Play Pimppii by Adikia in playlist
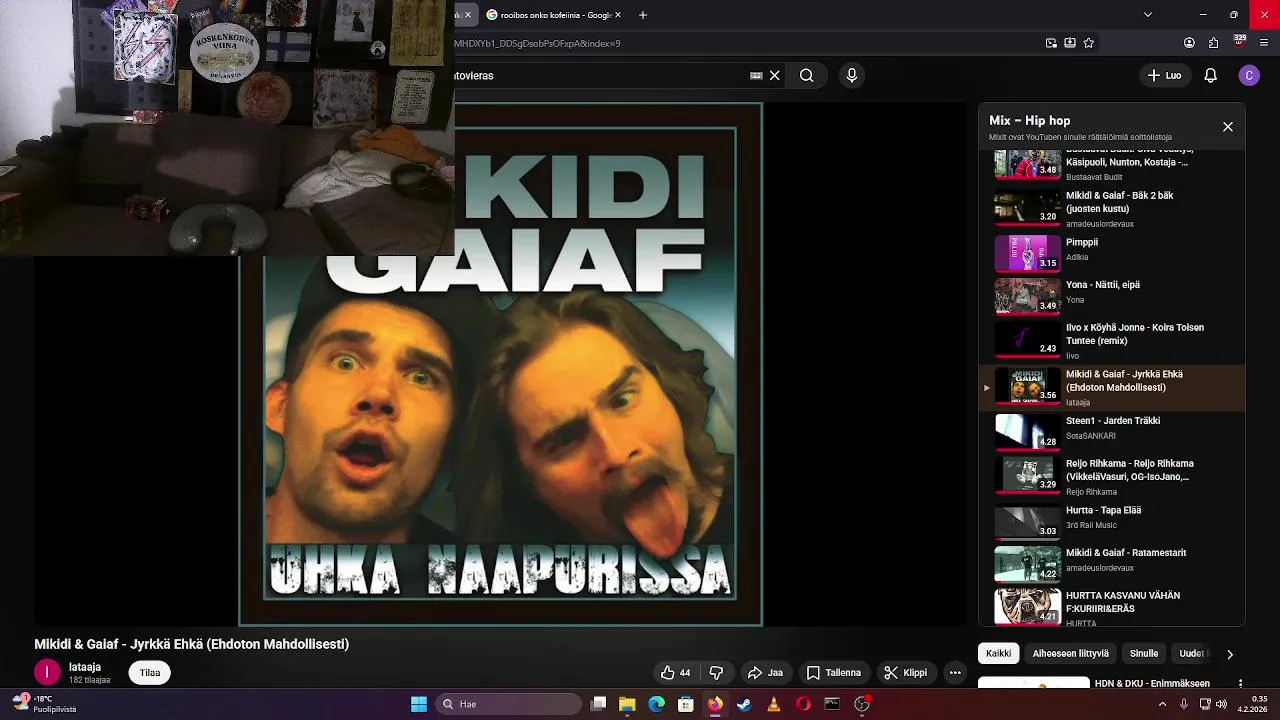 coord(1112,253)
